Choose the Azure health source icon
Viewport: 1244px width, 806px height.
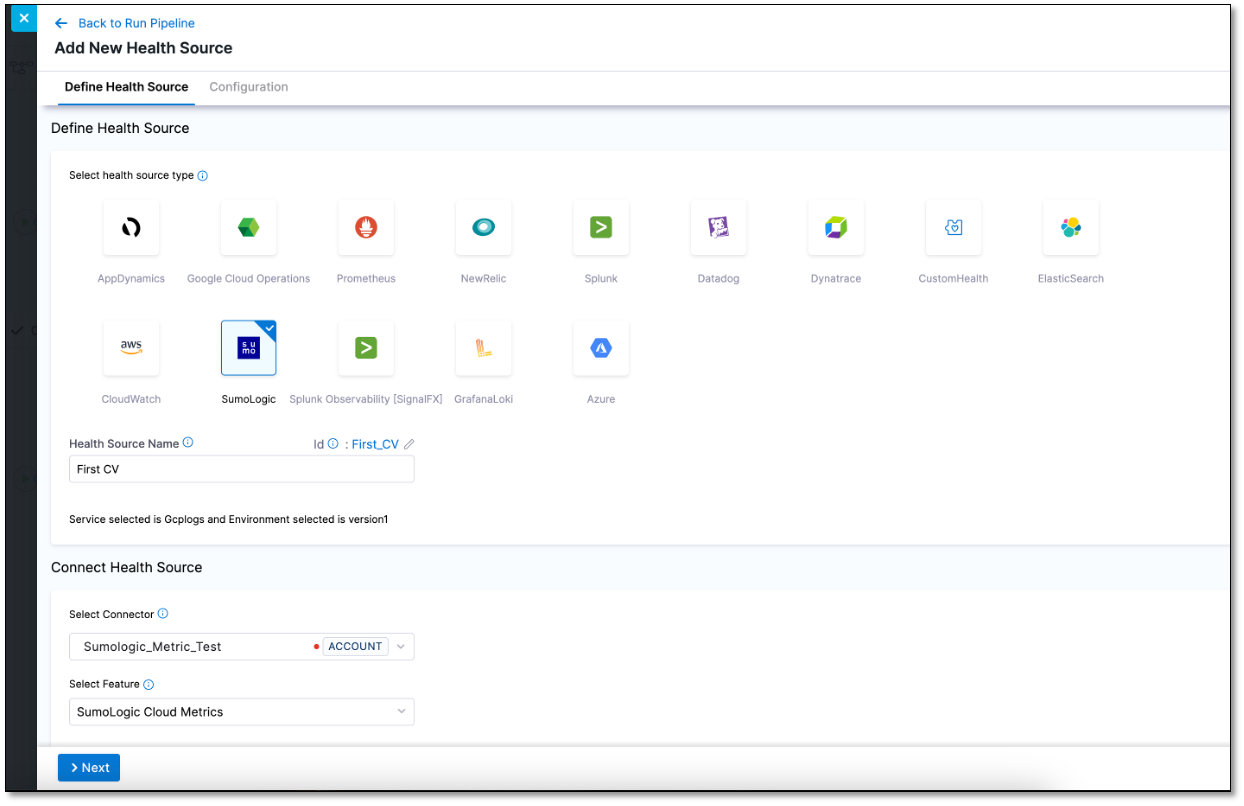pyautogui.click(x=601, y=348)
